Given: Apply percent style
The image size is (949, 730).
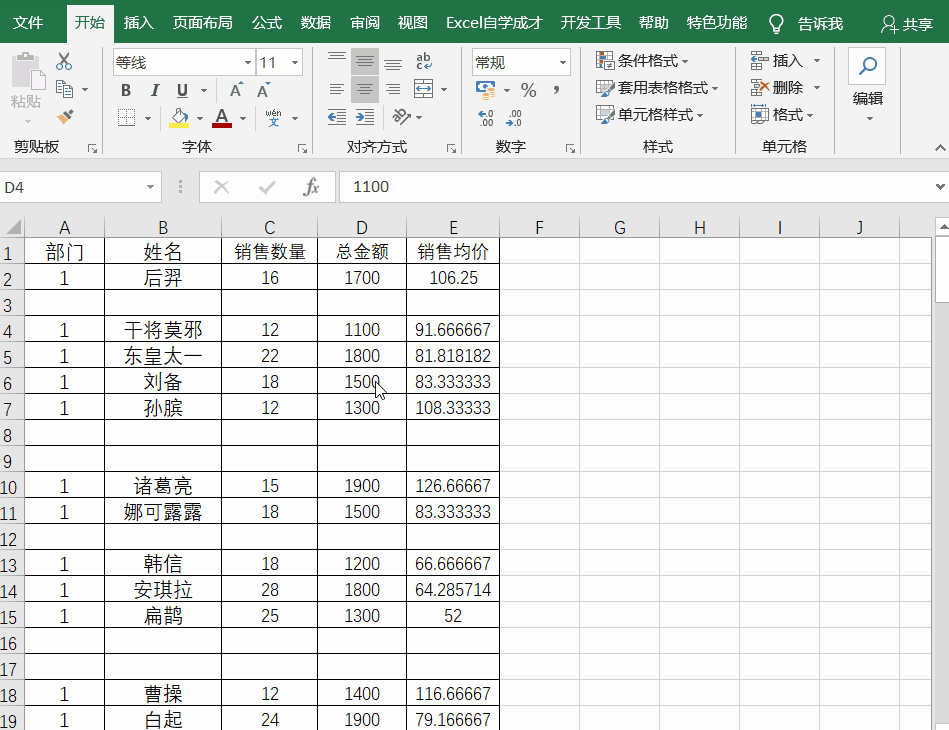Looking at the screenshot, I should [528, 90].
